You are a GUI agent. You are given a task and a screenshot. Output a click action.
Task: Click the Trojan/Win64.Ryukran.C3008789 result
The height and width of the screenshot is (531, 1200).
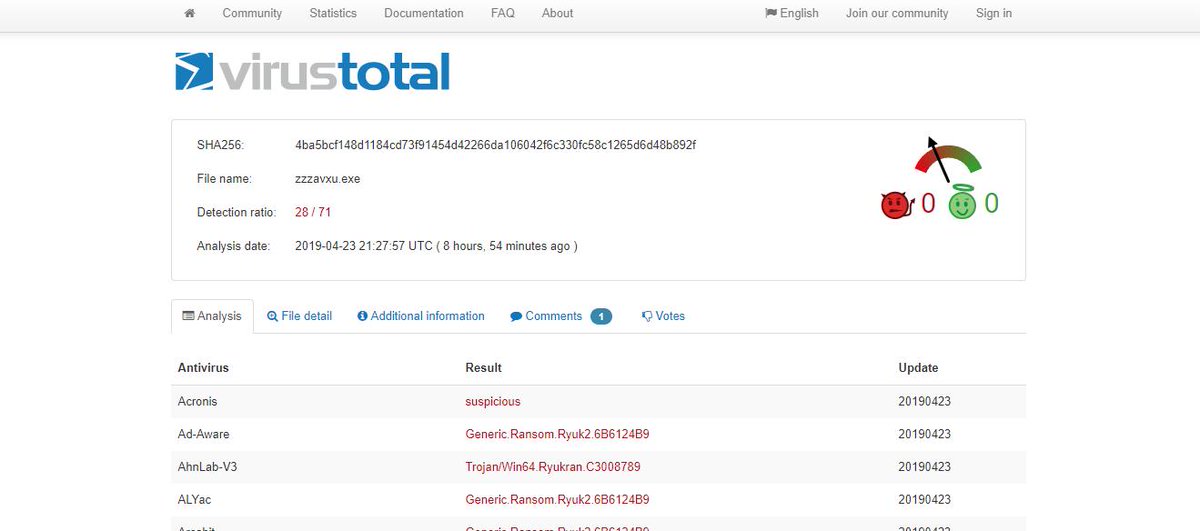(553, 467)
